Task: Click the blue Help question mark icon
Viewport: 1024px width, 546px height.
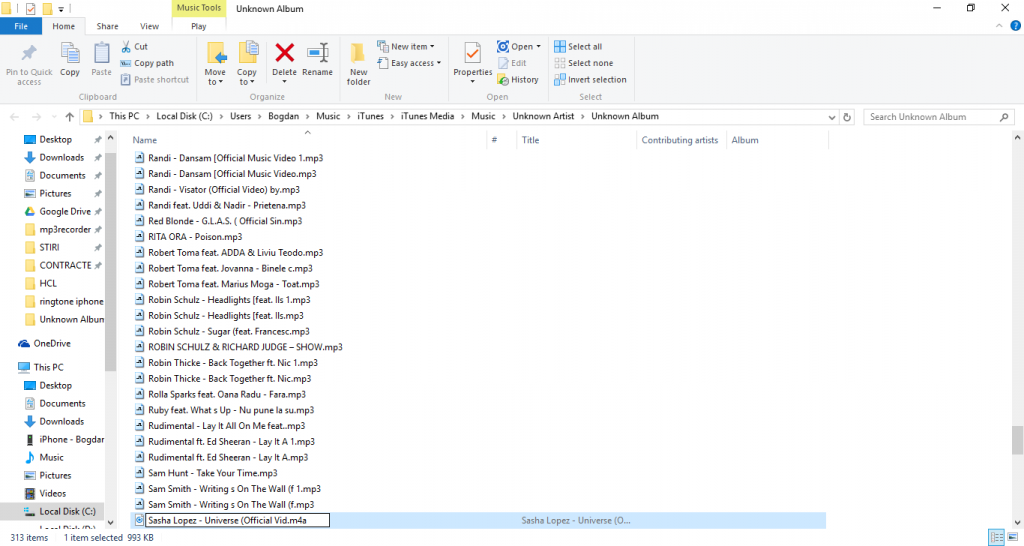Action: (x=1016, y=26)
